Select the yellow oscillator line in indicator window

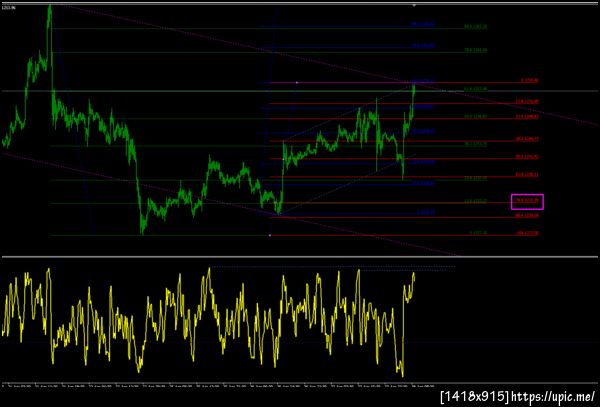(x=208, y=321)
